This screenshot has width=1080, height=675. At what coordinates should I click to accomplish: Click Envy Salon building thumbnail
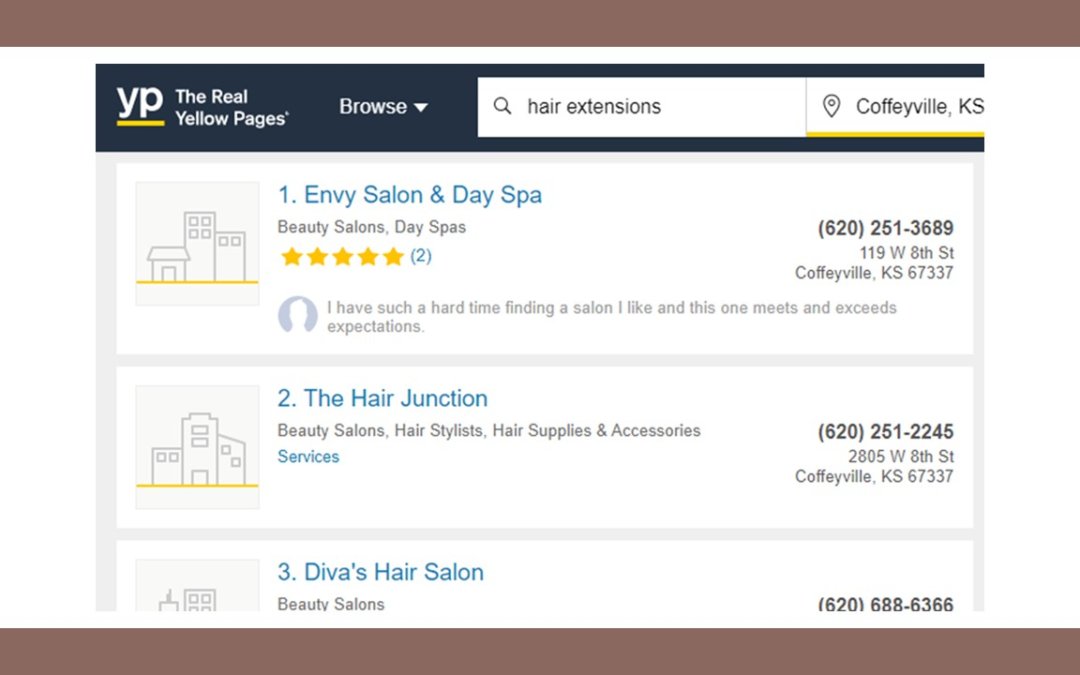[x=197, y=243]
